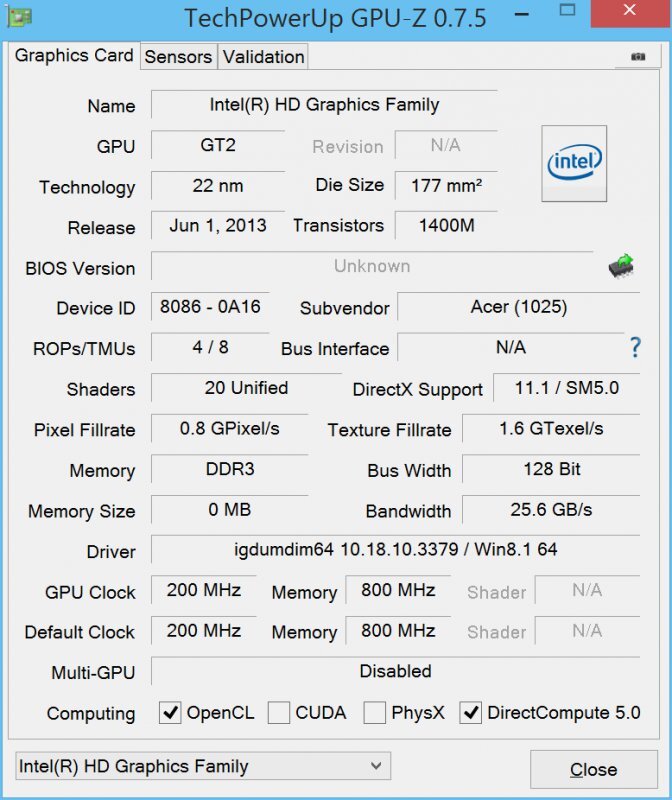Uncheck DirectCompute 5.0
Screen dimensions: 672x800
click(469, 713)
